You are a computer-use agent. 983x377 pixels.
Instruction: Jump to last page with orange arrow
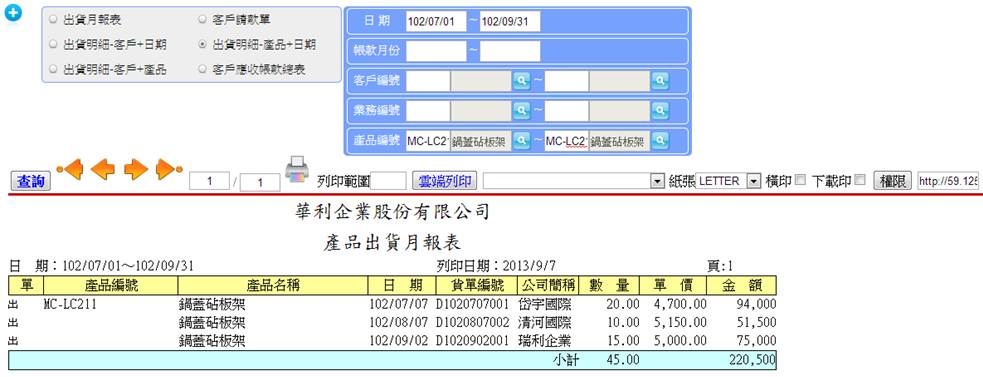pos(169,169)
